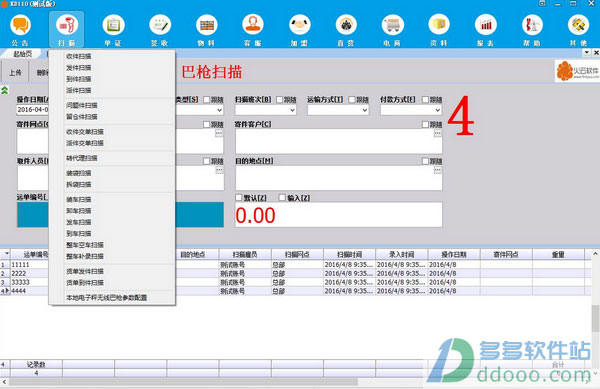Screen dimensions: 600x389
Task: Open the 其他 others toolbar icon
Action: [579, 29]
